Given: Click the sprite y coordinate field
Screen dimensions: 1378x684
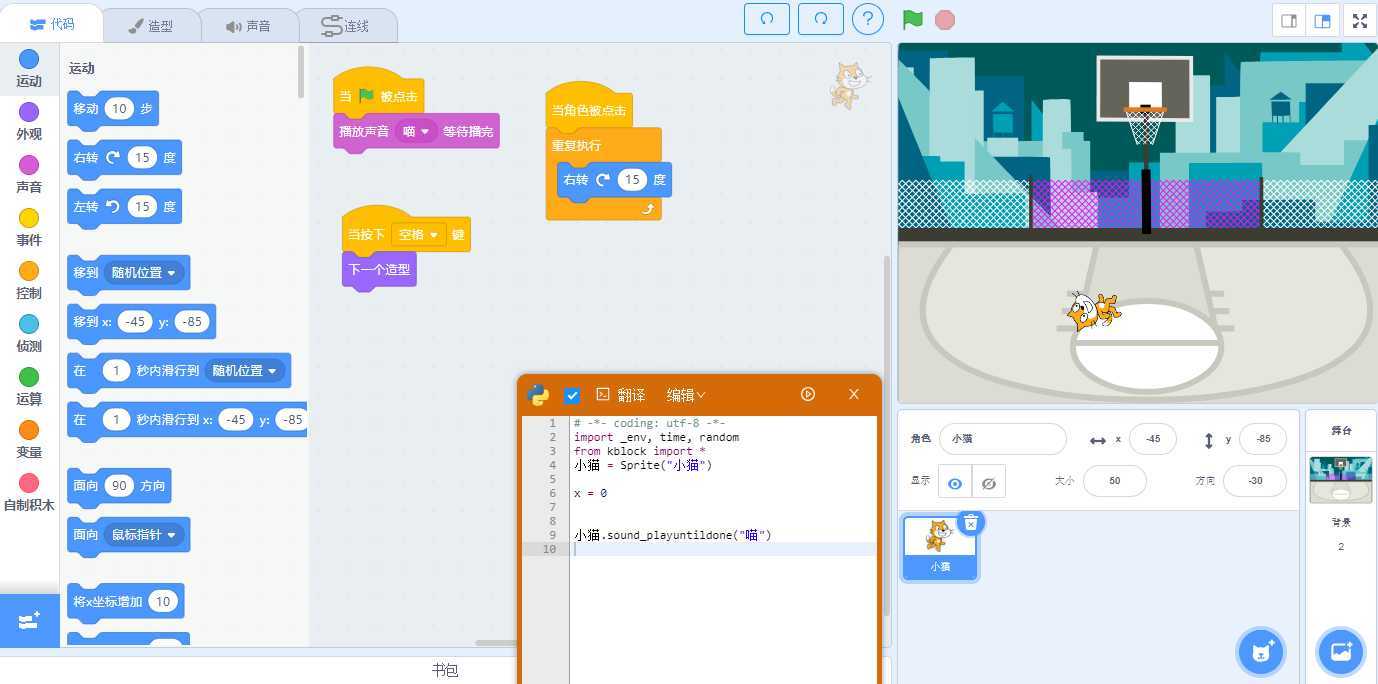Looking at the screenshot, I should click(x=1263, y=439).
